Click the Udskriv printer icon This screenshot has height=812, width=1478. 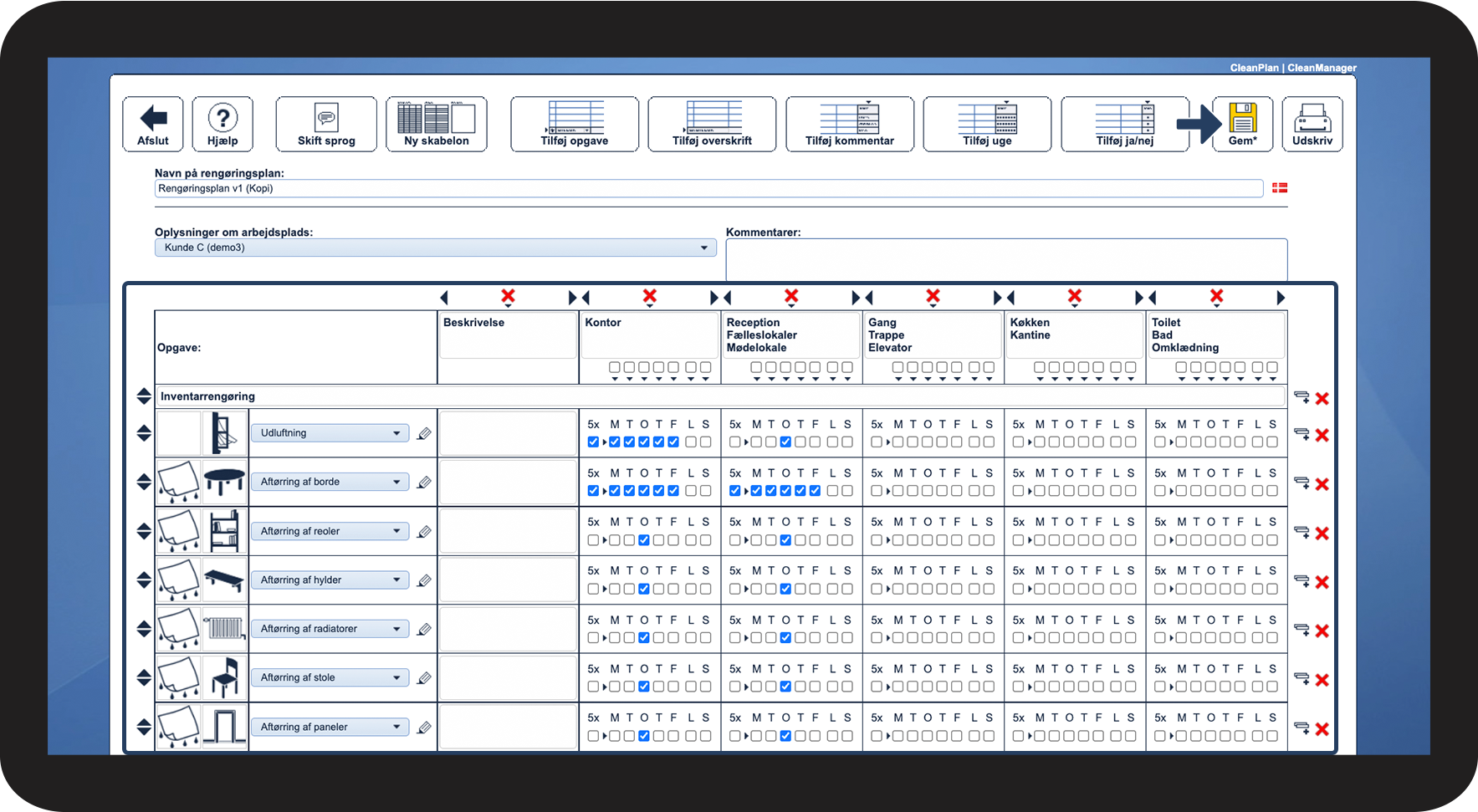pyautogui.click(x=1312, y=119)
